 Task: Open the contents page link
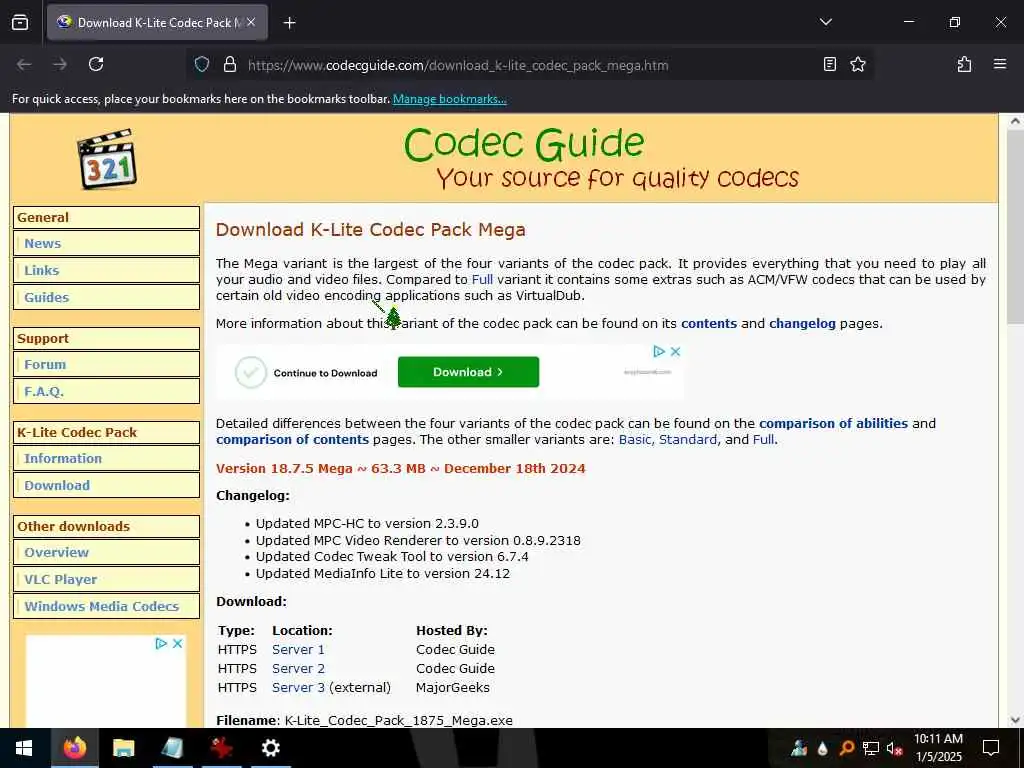[x=709, y=323]
